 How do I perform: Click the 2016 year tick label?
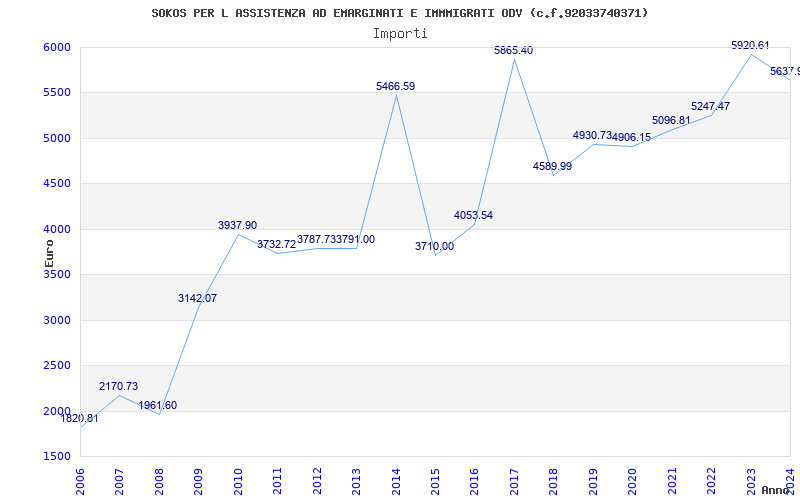click(x=474, y=481)
